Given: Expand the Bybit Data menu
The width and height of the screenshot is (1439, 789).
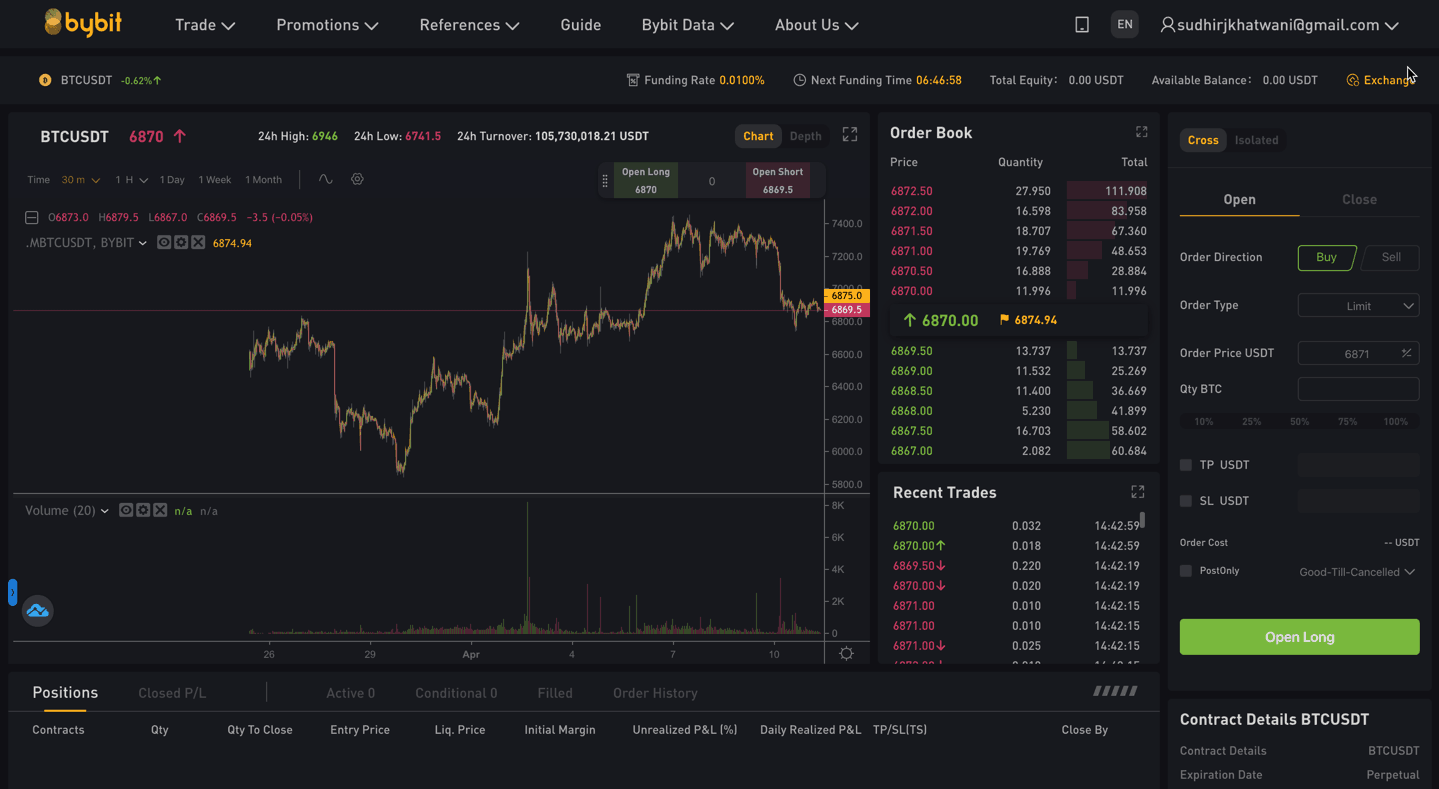Looking at the screenshot, I should pos(688,25).
